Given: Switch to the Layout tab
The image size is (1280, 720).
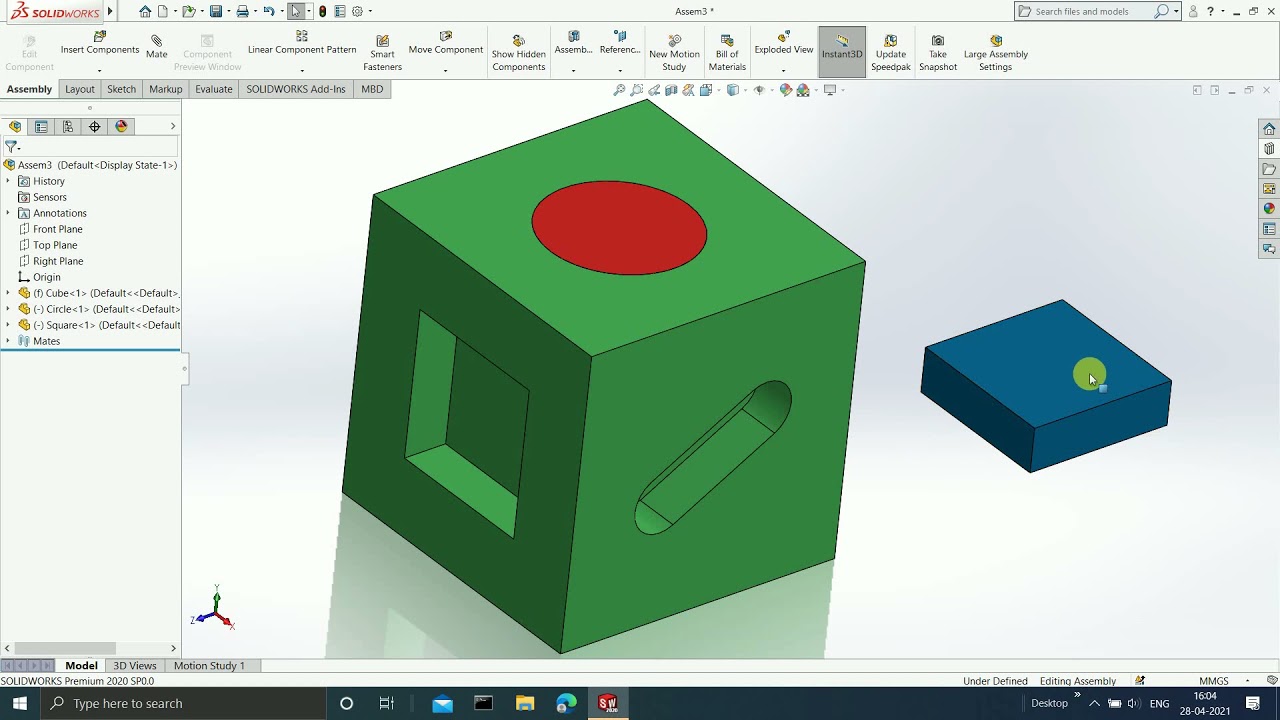Looking at the screenshot, I should (x=80, y=89).
